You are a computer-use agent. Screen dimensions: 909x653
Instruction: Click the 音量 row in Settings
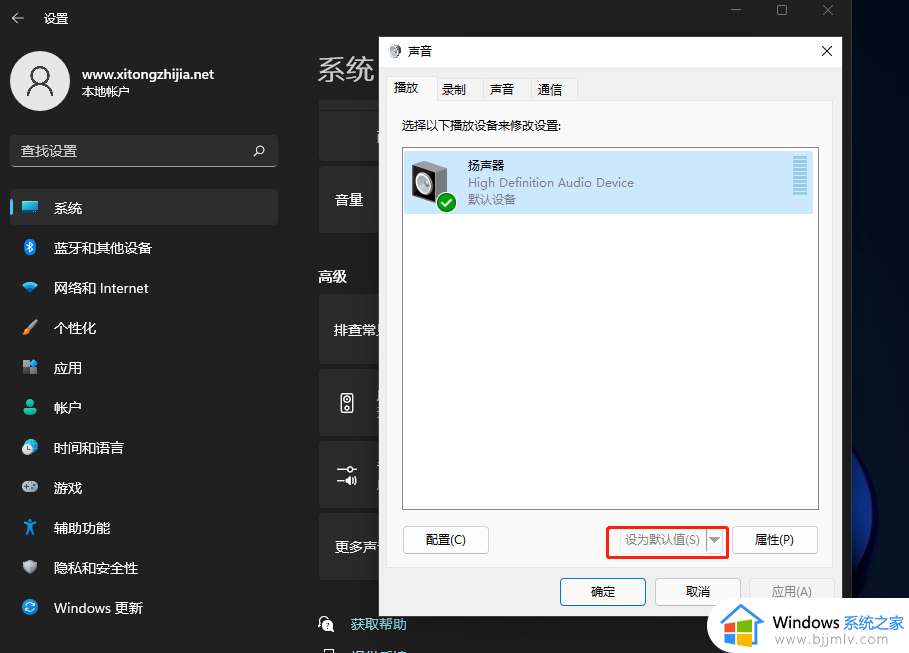pyautogui.click(x=349, y=199)
